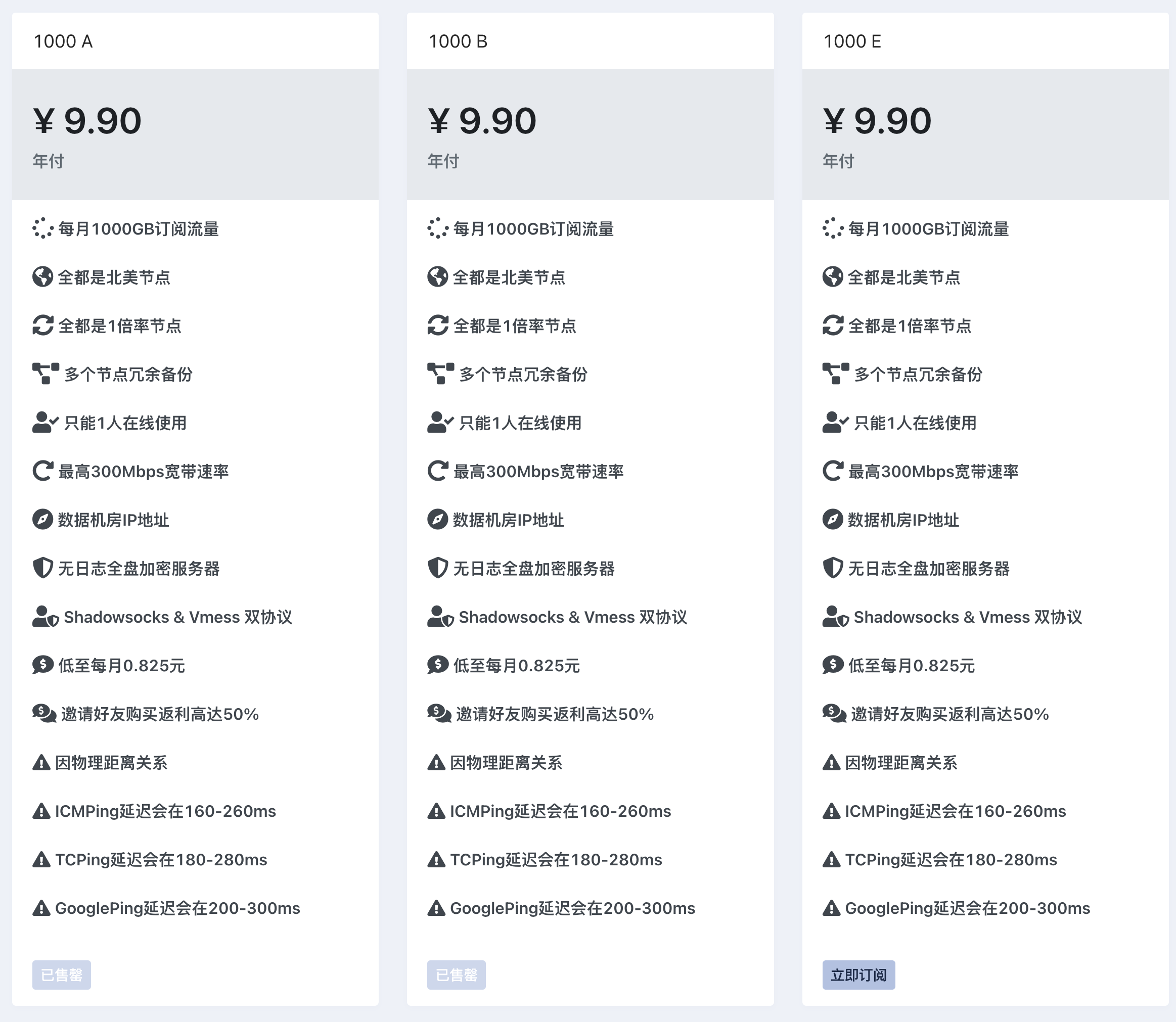The width and height of the screenshot is (1176, 1022).
Task: Click the invite-friends chat icon in 1000 E plan
Action: (x=834, y=714)
